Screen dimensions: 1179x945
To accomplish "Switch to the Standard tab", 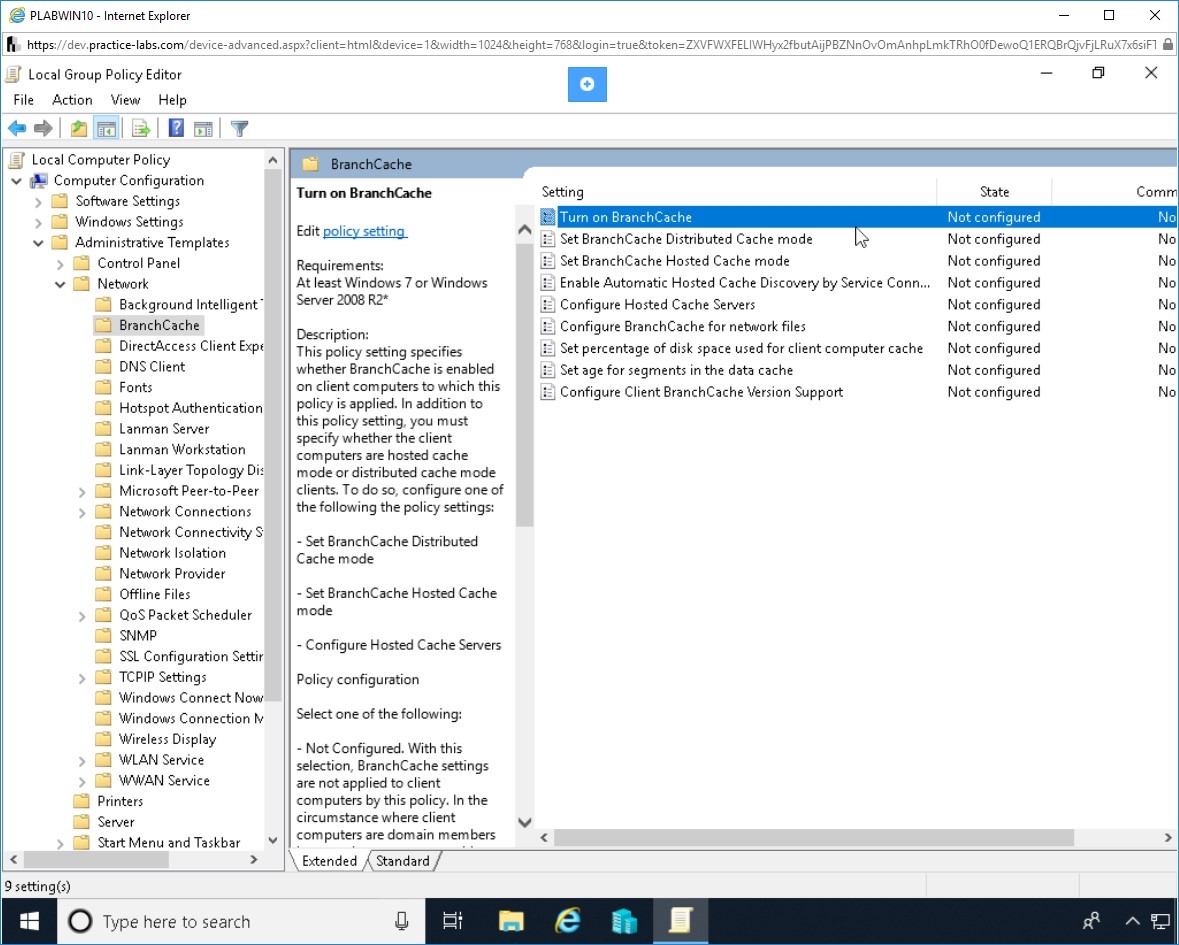I will (402, 861).
